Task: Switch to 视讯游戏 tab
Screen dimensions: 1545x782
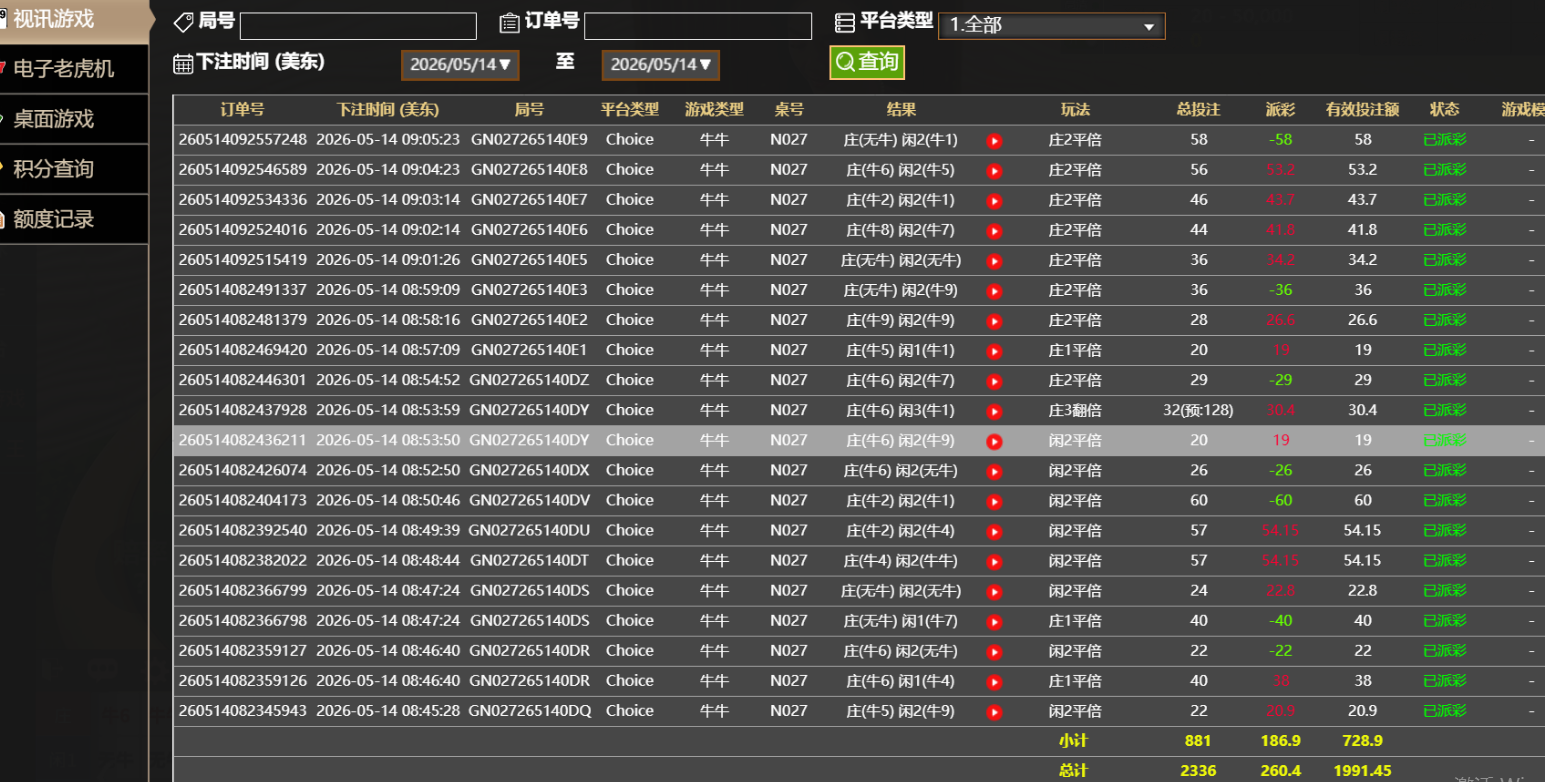Action: (72, 19)
